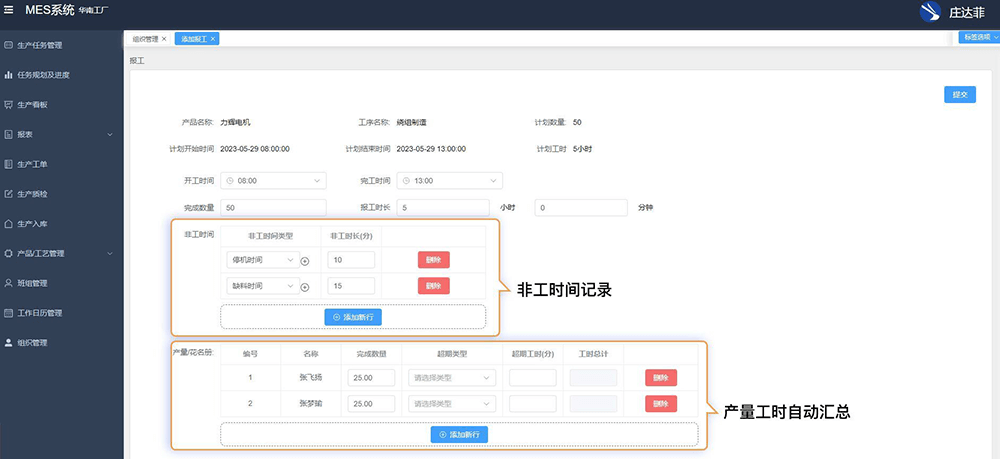Close the 组织管理 tab
Screen dimensions: 1000x459
pyautogui.click(x=164, y=39)
